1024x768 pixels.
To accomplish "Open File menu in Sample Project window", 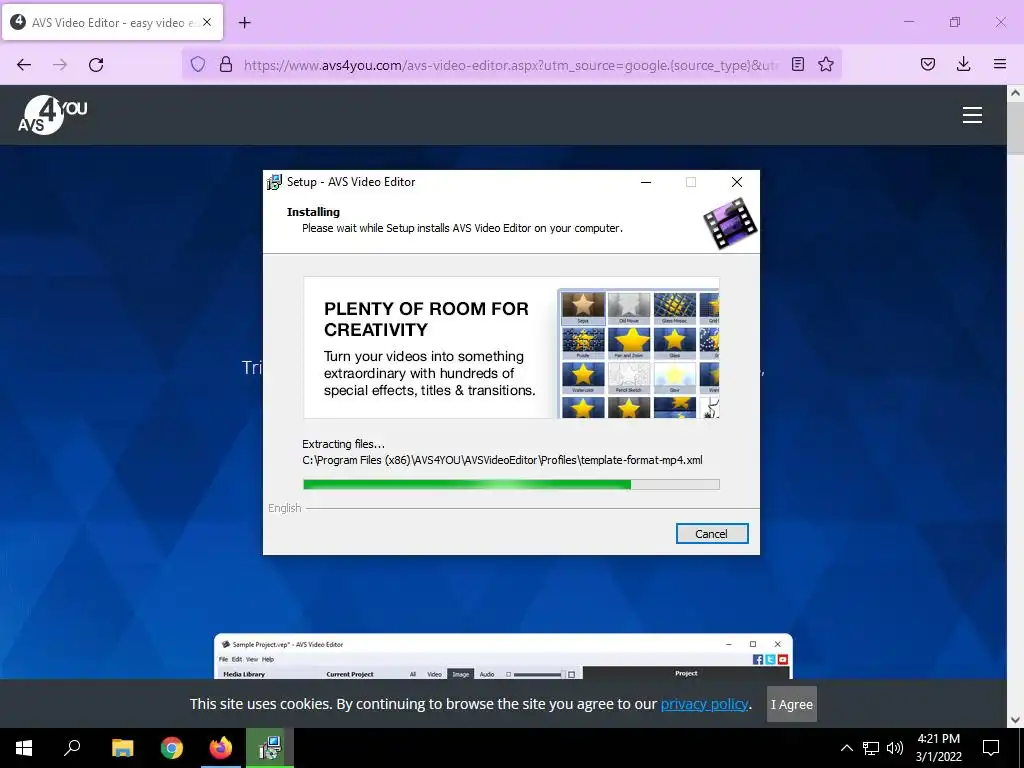I will [x=223, y=660].
